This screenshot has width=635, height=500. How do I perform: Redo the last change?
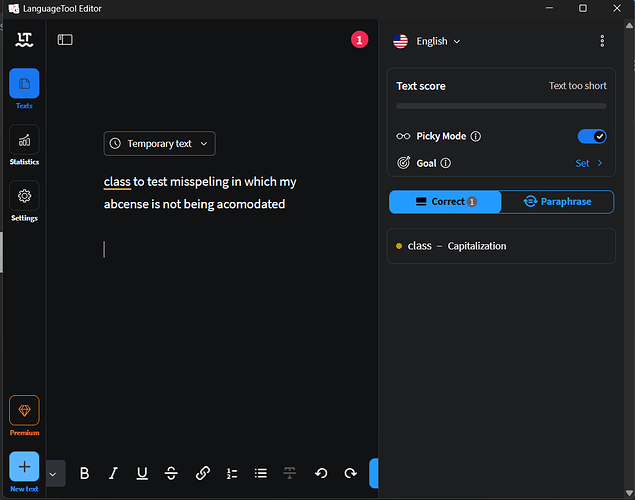[x=350, y=473]
